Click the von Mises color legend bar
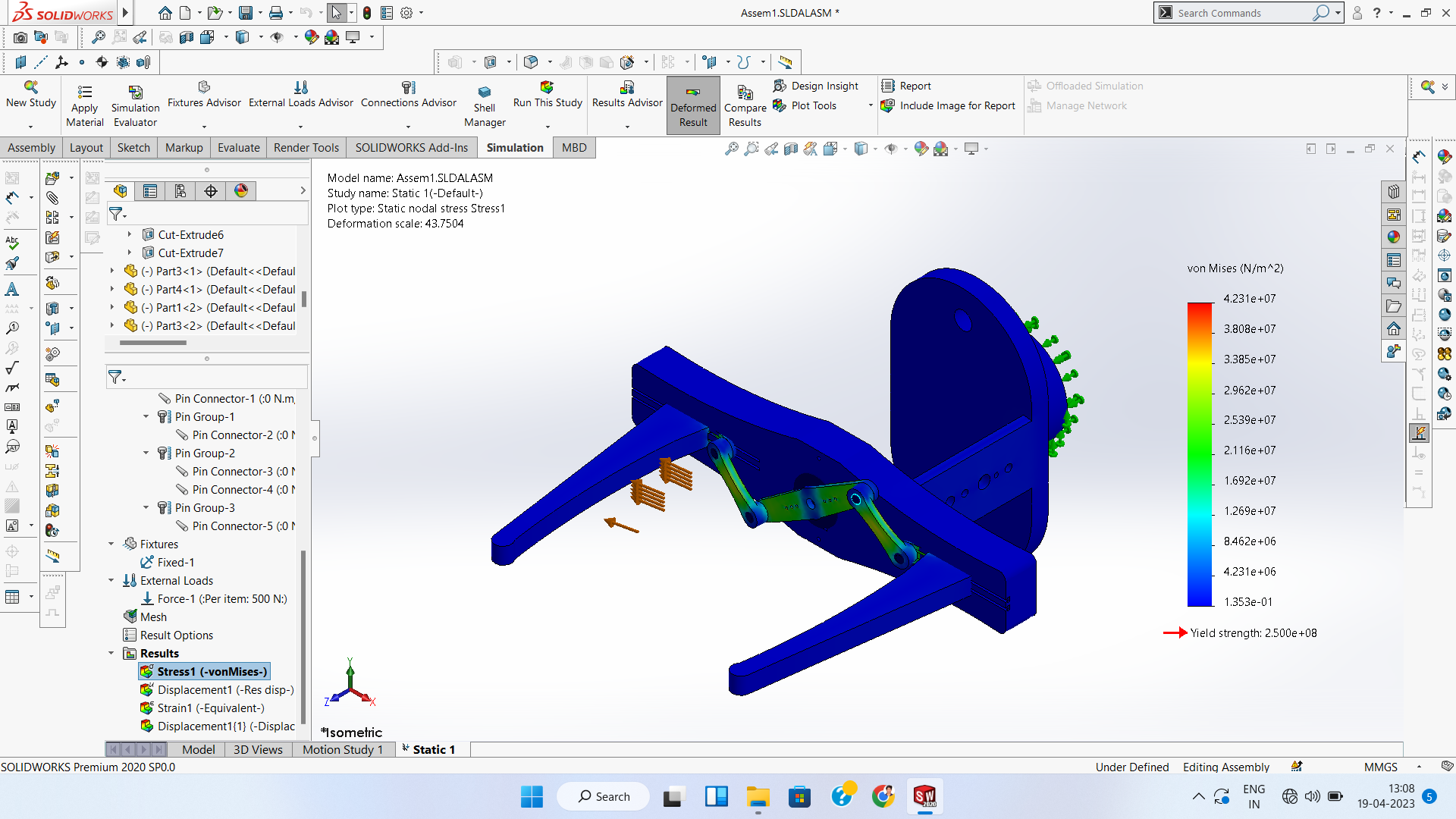1456x819 pixels. [x=1200, y=453]
